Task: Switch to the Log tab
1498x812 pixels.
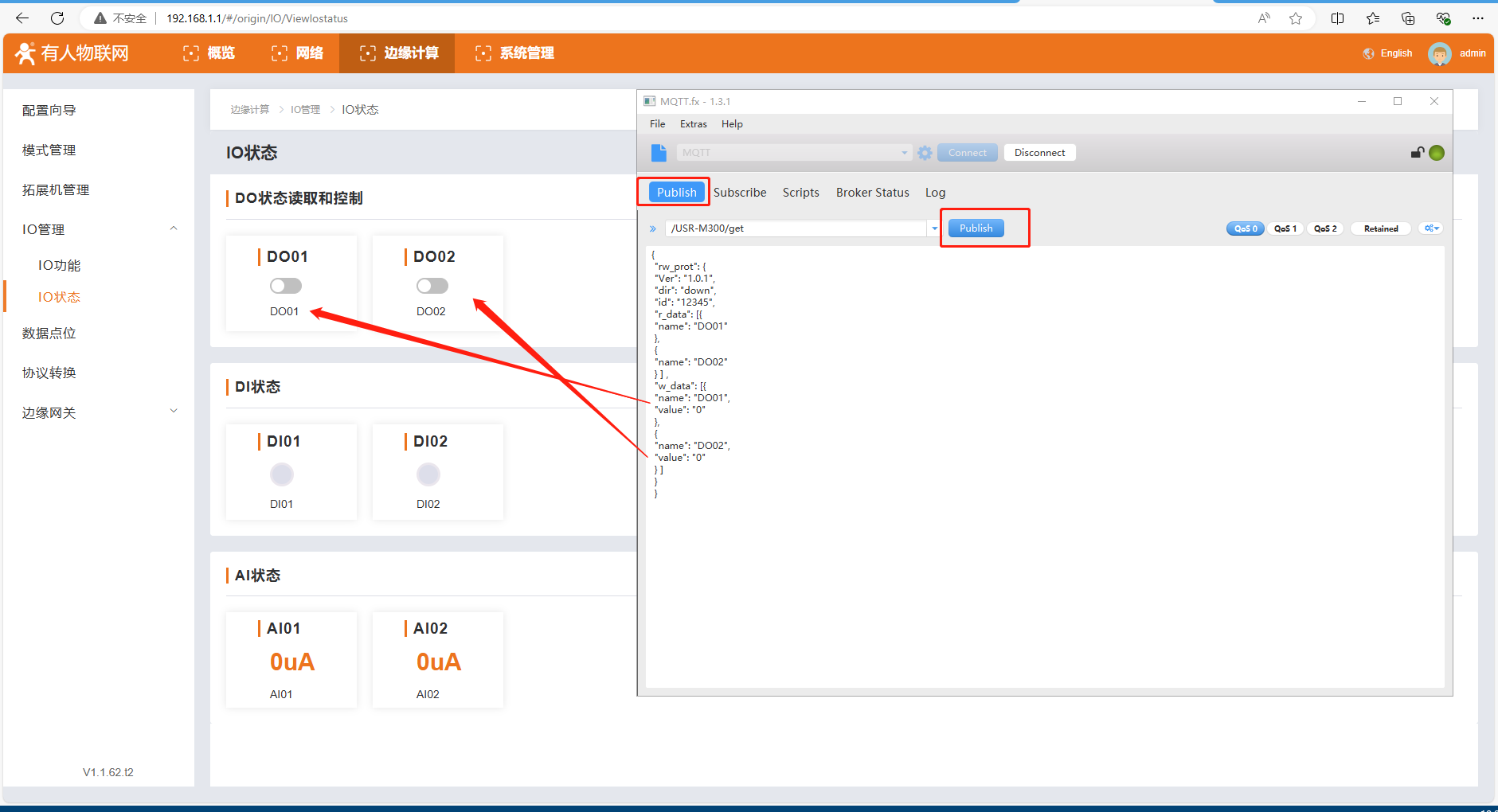Action: pyautogui.click(x=935, y=193)
